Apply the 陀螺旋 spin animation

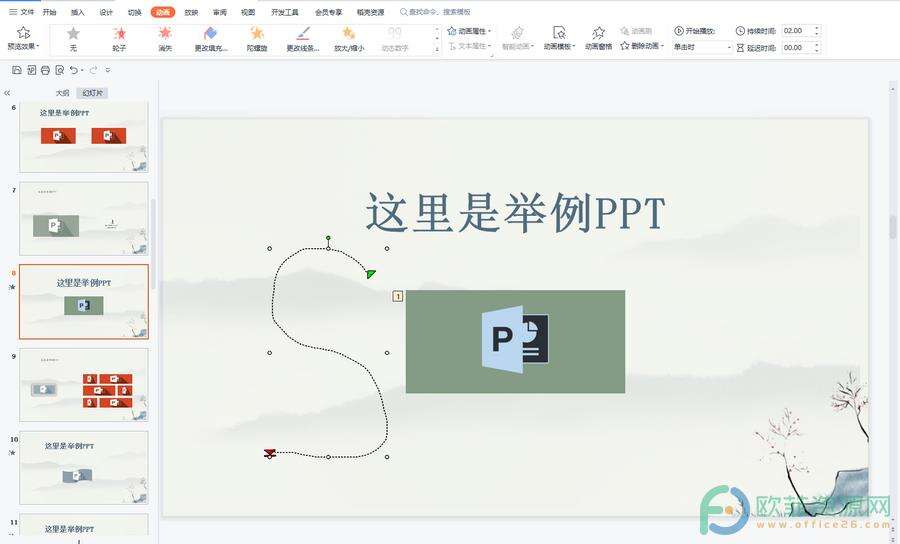pos(257,39)
